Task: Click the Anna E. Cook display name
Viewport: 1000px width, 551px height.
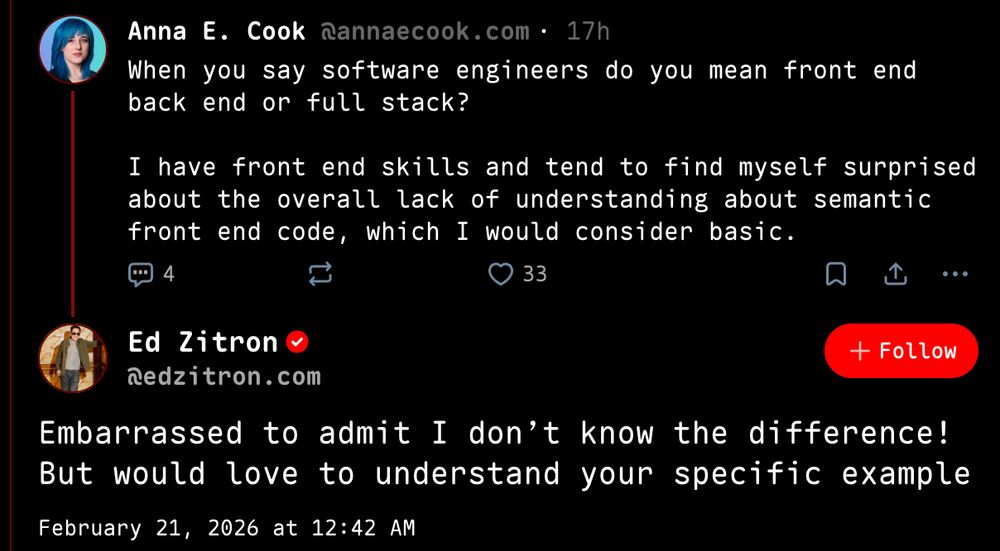Action: [x=216, y=32]
